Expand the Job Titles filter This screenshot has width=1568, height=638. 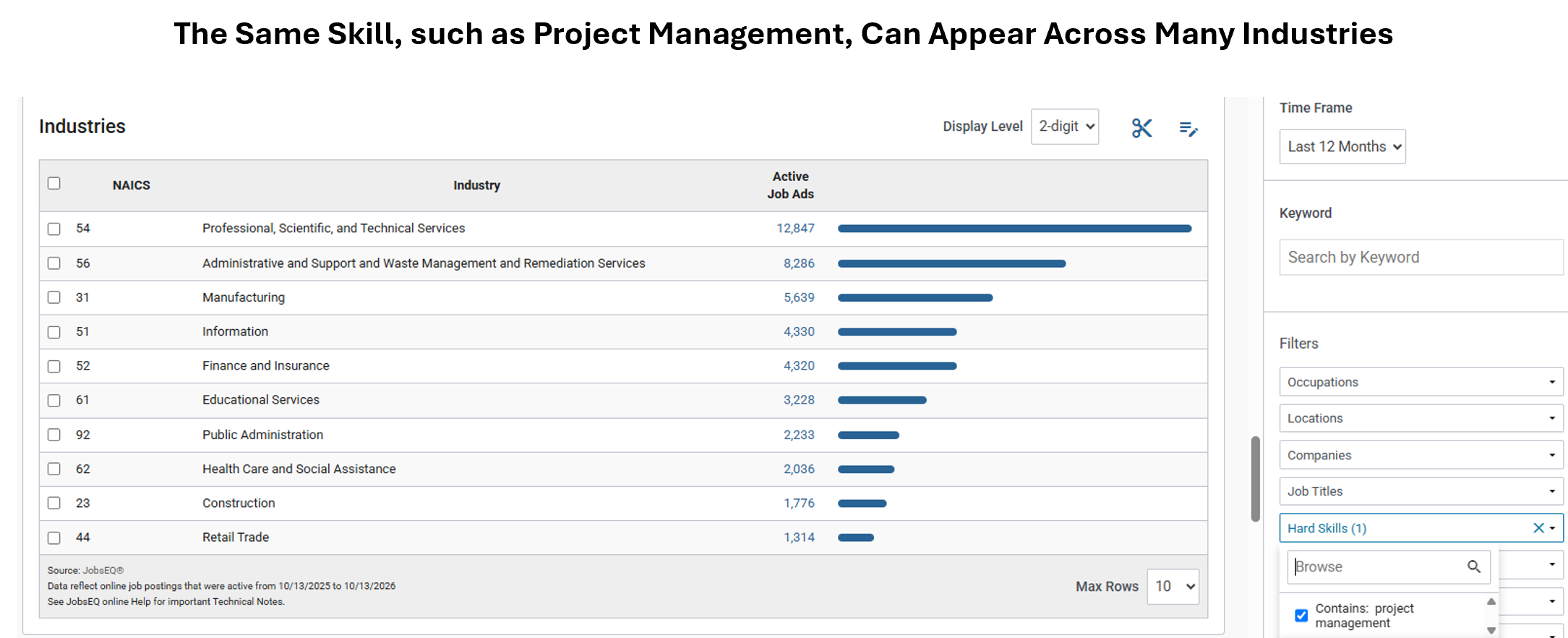click(x=1421, y=491)
